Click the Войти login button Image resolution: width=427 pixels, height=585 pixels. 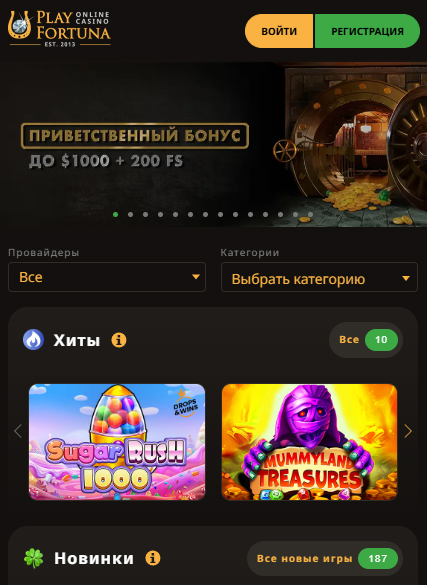pyautogui.click(x=279, y=31)
